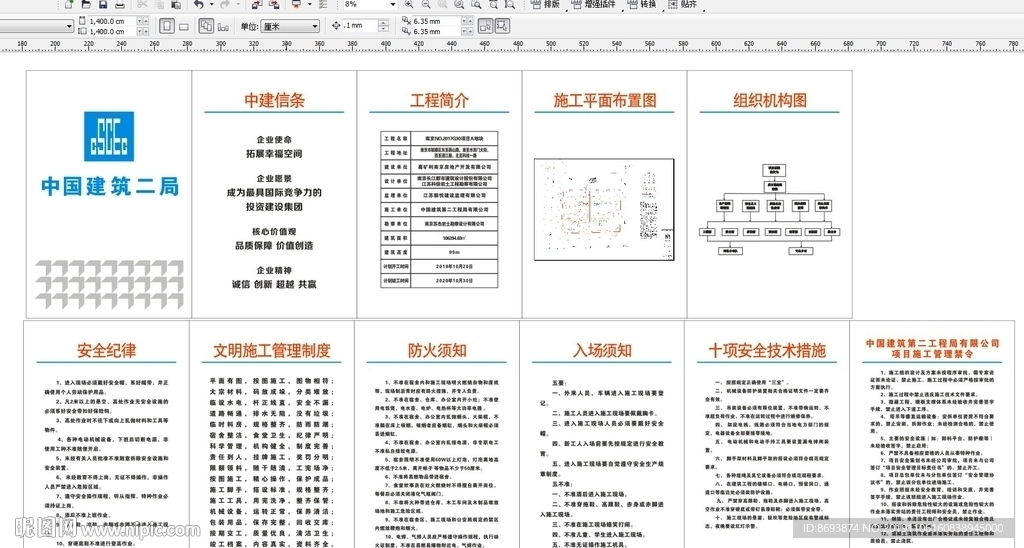The height and width of the screenshot is (548, 1024).
Task: Click the nudge distance stepper arrows
Action: 383,25
